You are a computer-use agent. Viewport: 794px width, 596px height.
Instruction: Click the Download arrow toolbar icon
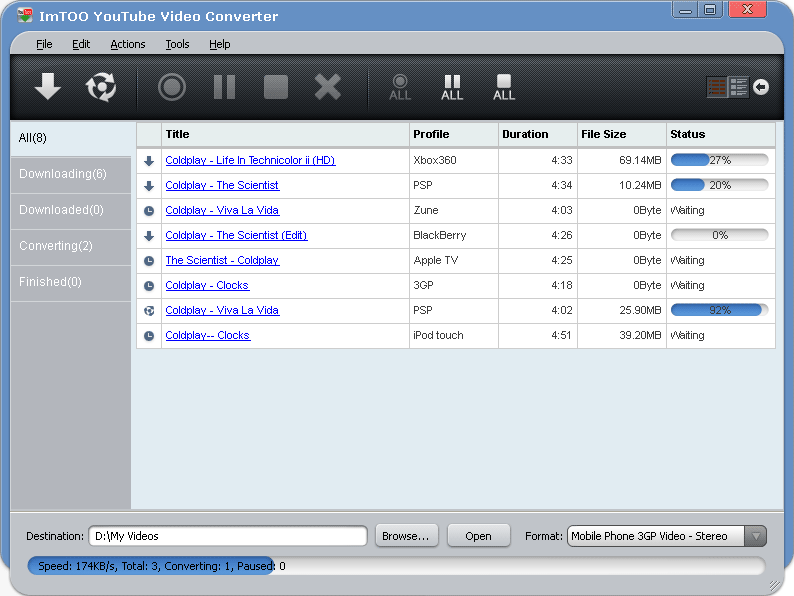pyautogui.click(x=48, y=86)
